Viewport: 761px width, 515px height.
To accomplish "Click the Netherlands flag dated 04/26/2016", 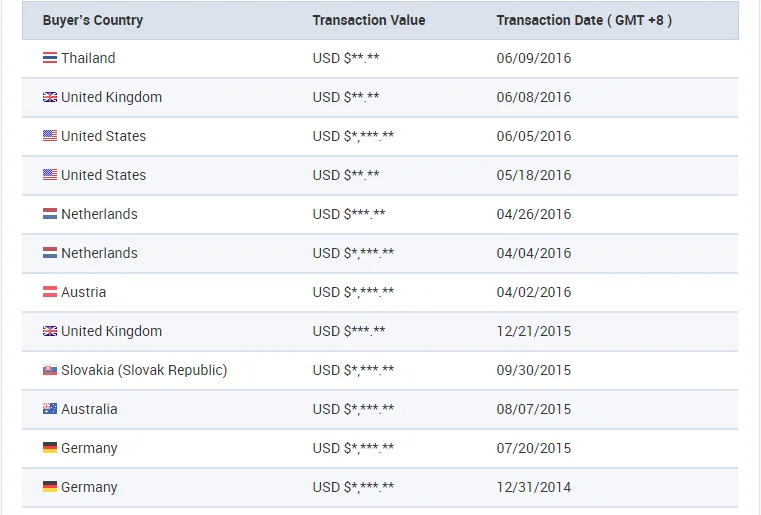I will pos(50,214).
